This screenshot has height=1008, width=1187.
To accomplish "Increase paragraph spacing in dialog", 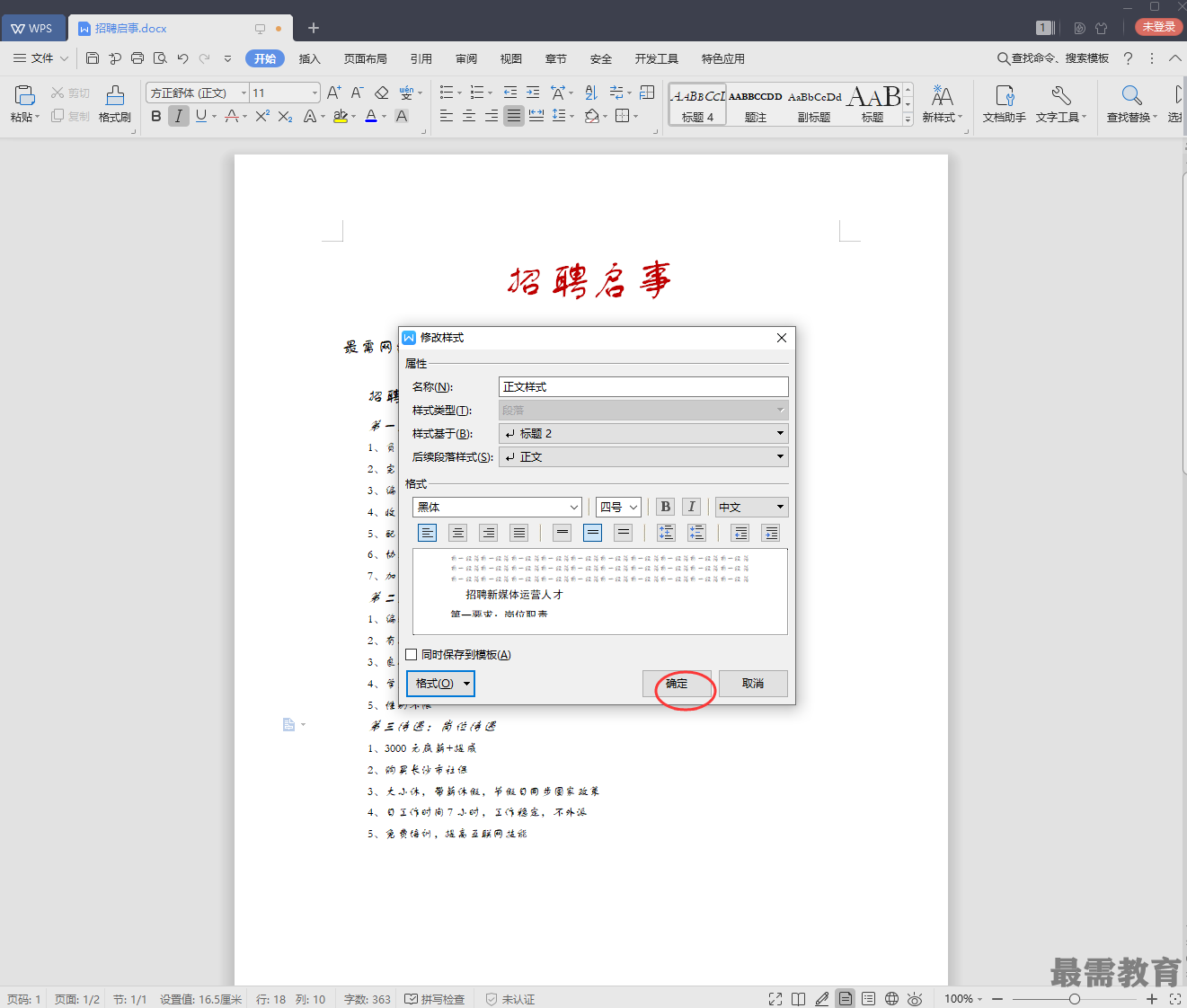I will coord(666,533).
